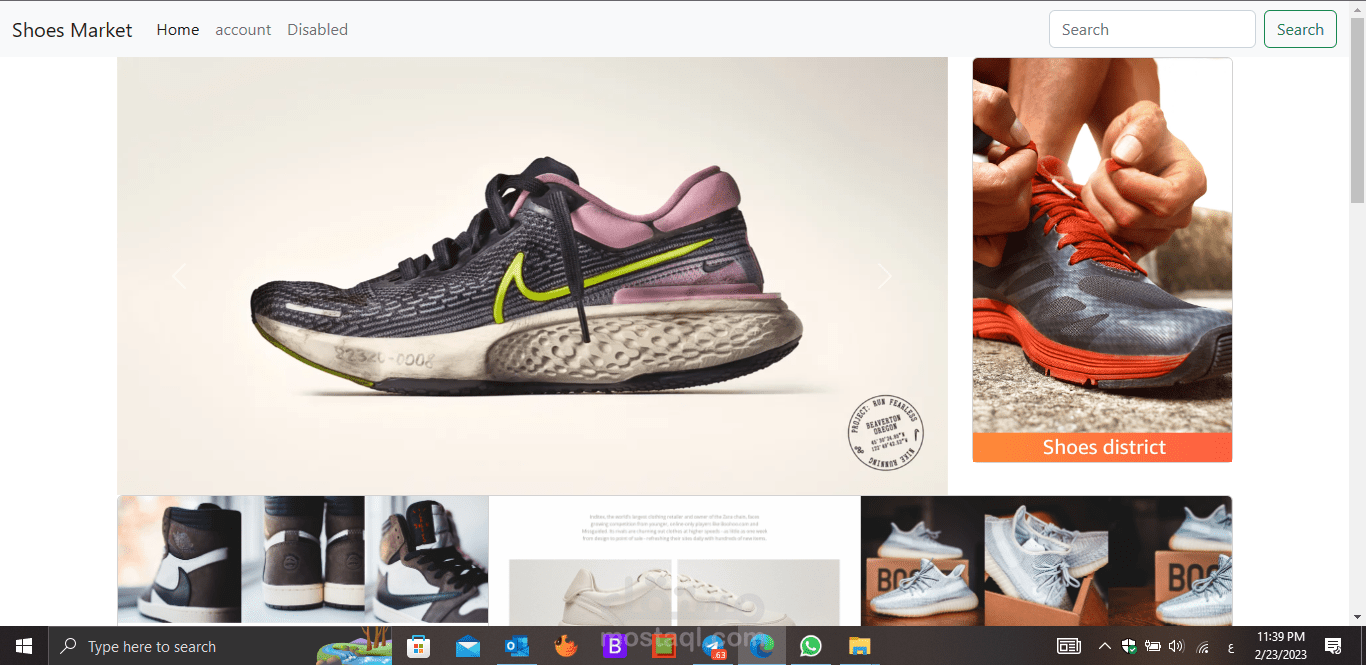
Task: Open the Windows Start menu
Action: tap(24, 646)
